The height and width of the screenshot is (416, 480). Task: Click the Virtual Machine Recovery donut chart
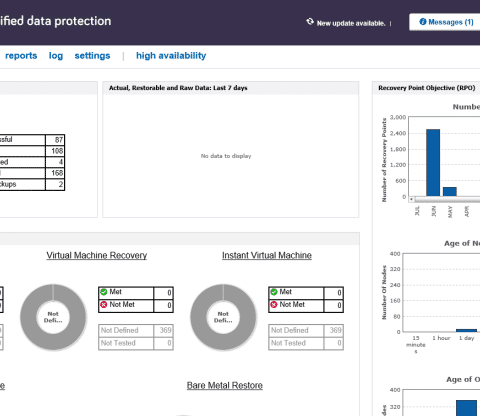(53, 317)
